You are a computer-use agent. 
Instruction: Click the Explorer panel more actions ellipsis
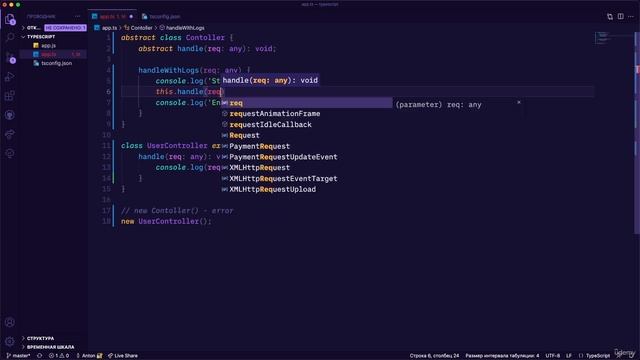tap(78, 16)
